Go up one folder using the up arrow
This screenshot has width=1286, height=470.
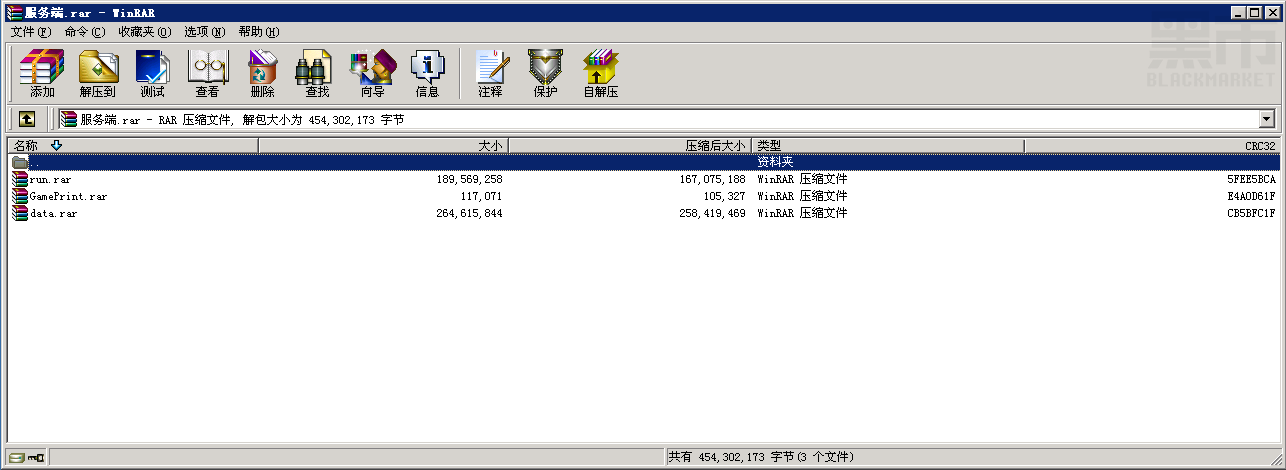[27, 119]
